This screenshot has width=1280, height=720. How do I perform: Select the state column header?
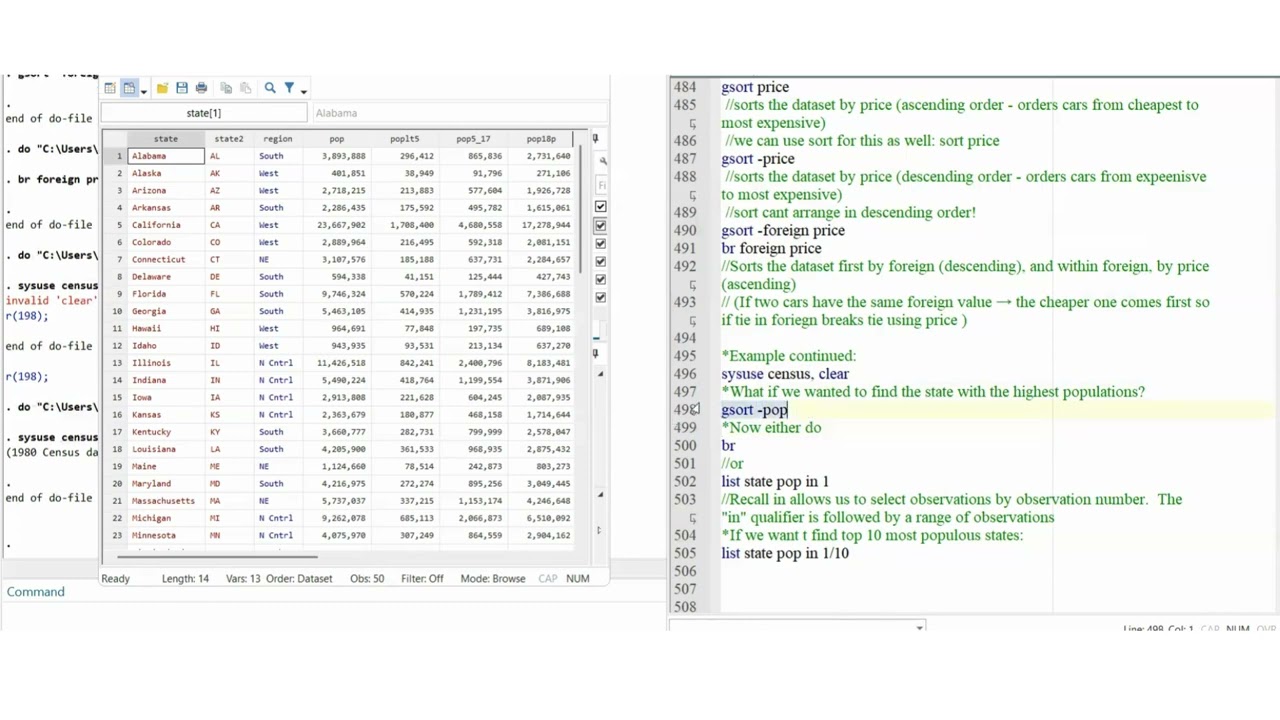166,139
